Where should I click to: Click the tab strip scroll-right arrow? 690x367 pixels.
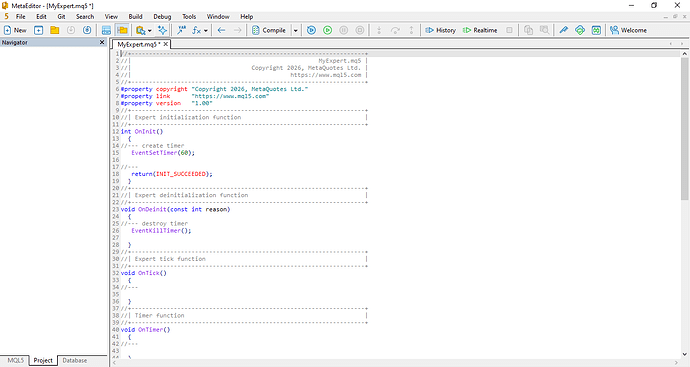click(x=682, y=44)
